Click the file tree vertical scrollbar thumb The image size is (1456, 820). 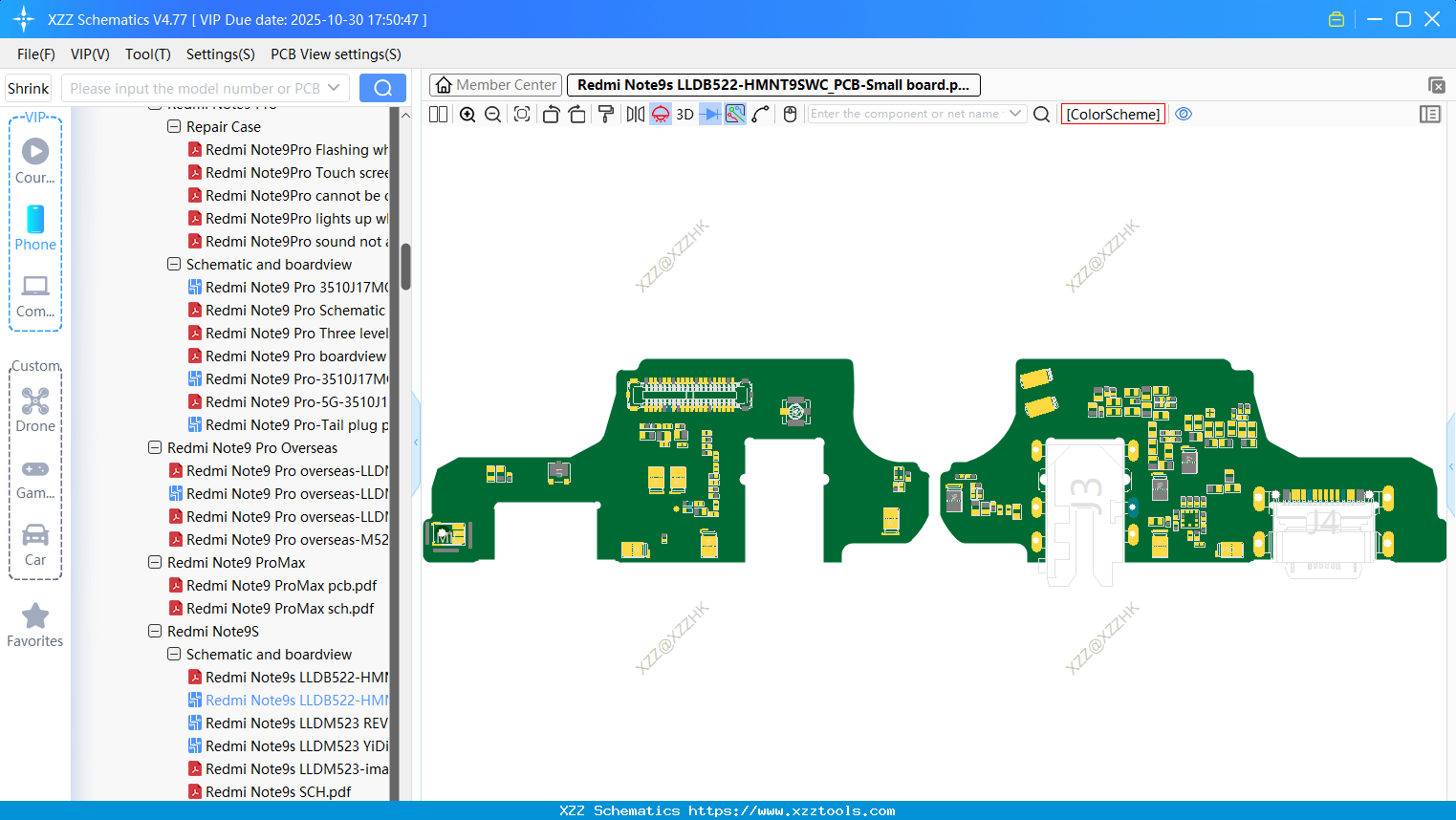pyautogui.click(x=405, y=267)
